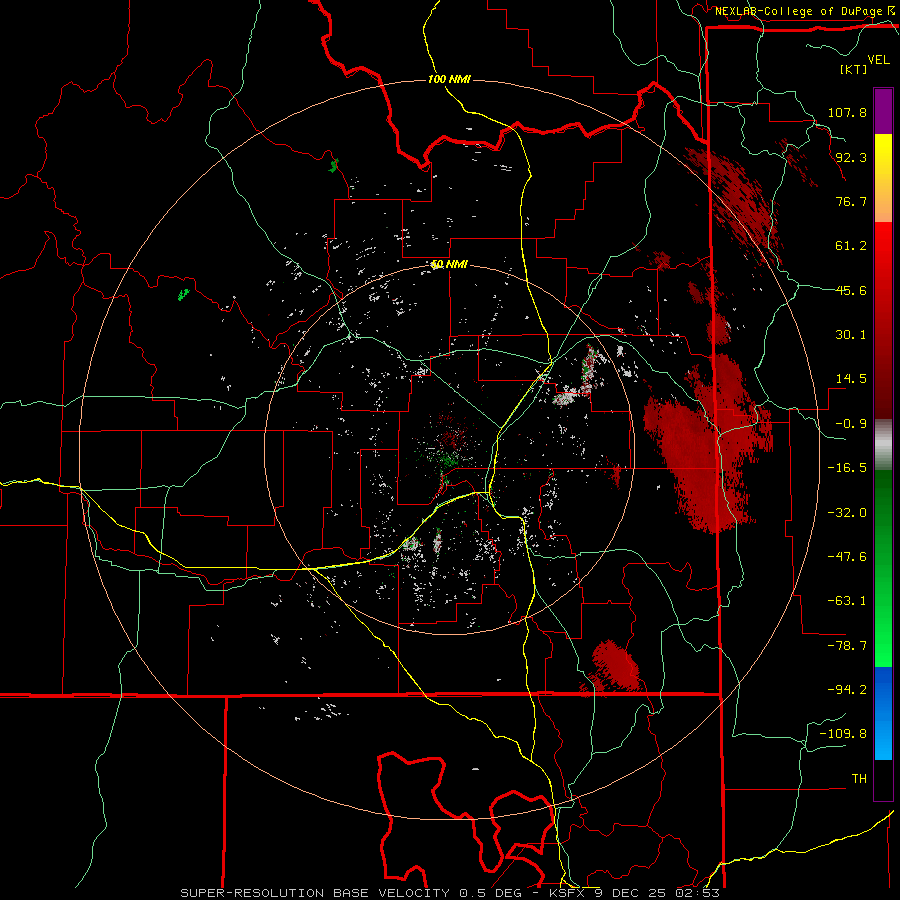The height and width of the screenshot is (900, 900).
Task: Select the -94.2 legend value
Action: pyautogui.click(x=847, y=689)
